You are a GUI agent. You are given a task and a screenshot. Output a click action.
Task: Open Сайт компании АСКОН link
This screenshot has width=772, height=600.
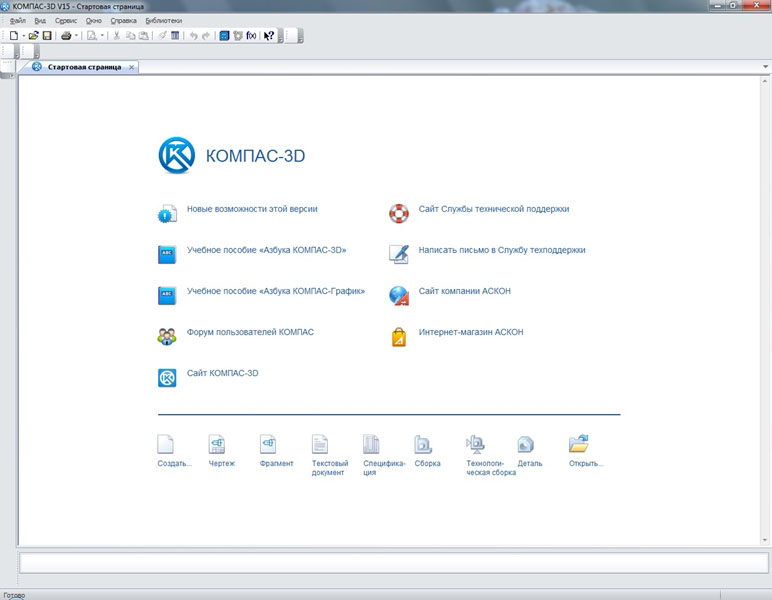(x=465, y=291)
